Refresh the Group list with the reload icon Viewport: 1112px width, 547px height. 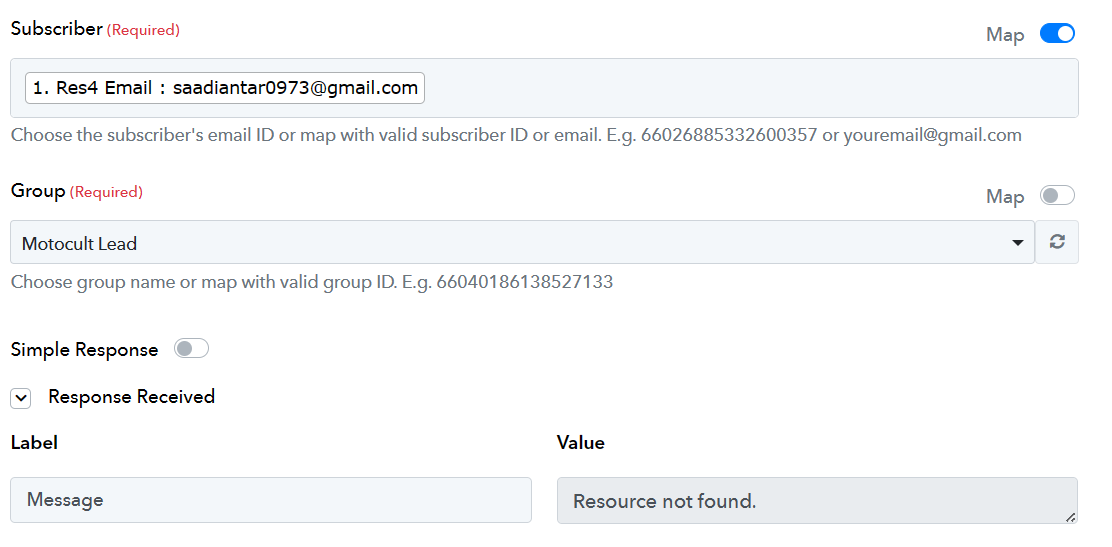pyautogui.click(x=1057, y=242)
